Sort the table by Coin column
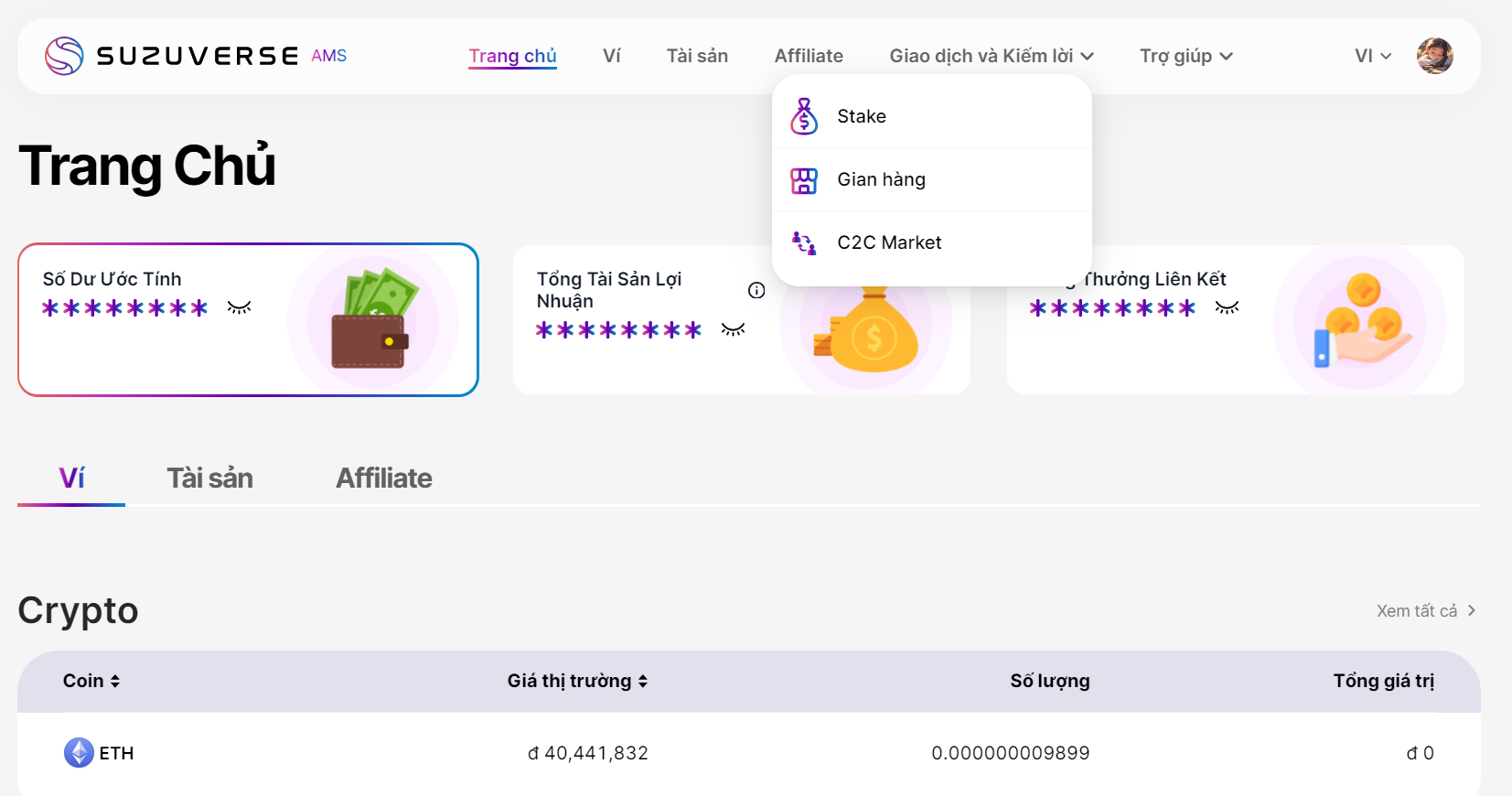The height and width of the screenshot is (796, 1512). click(x=91, y=681)
